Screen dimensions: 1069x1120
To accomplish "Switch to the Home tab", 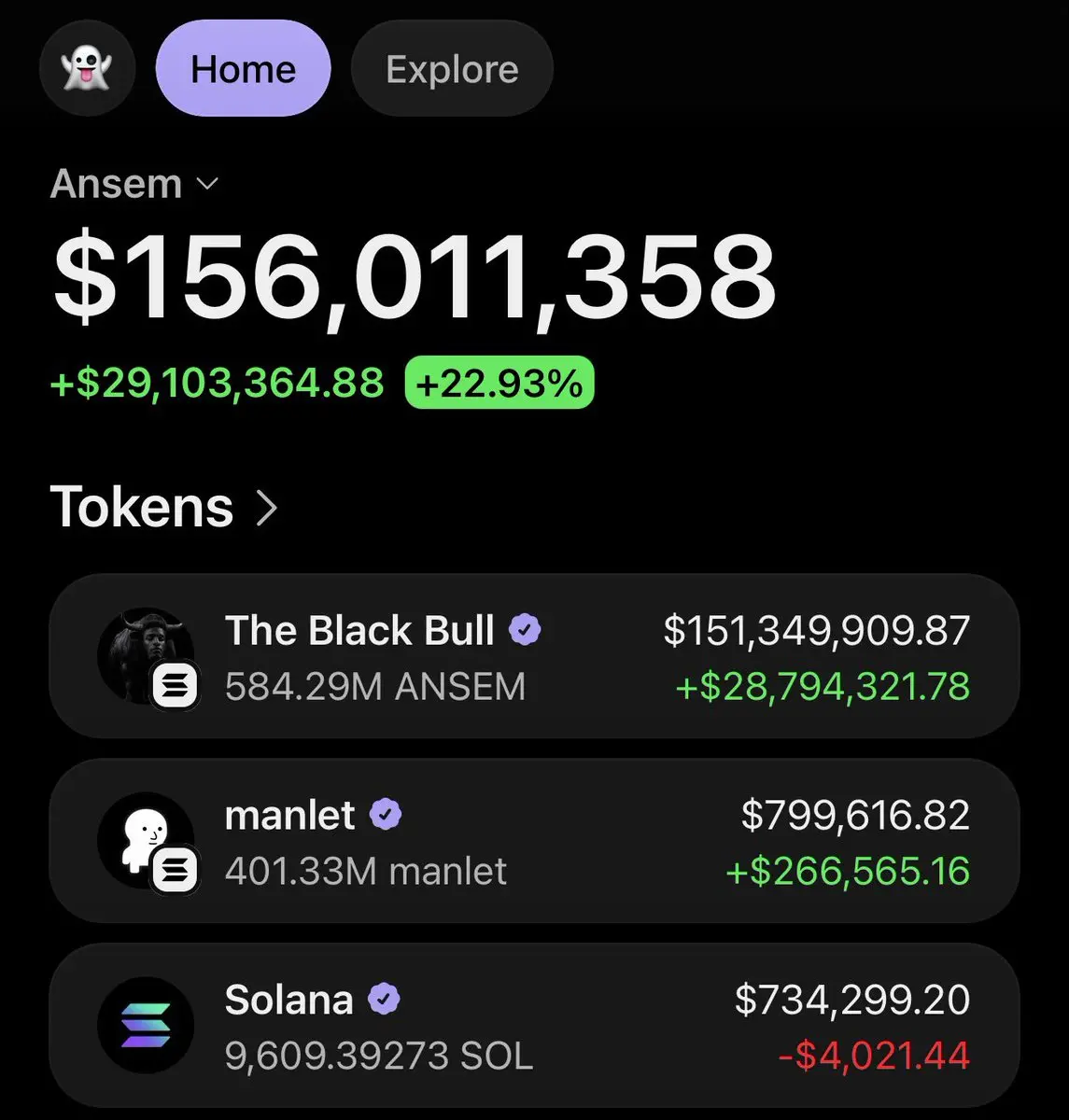I will point(243,69).
